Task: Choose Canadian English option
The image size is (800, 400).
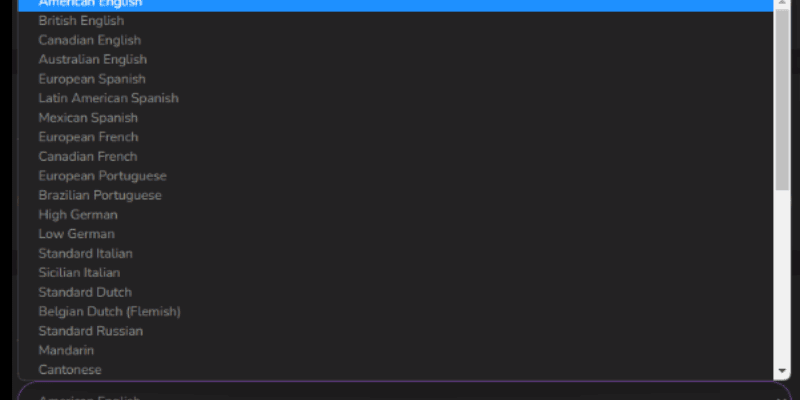Action: tap(395, 40)
